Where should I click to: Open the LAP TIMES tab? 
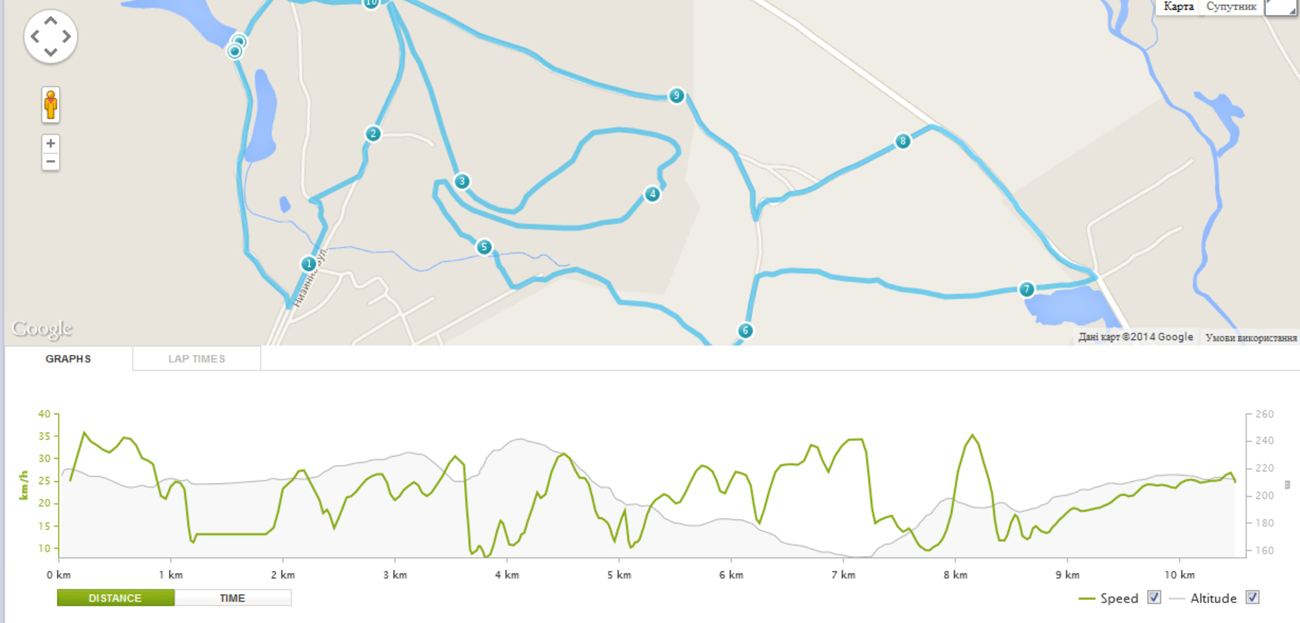196,359
